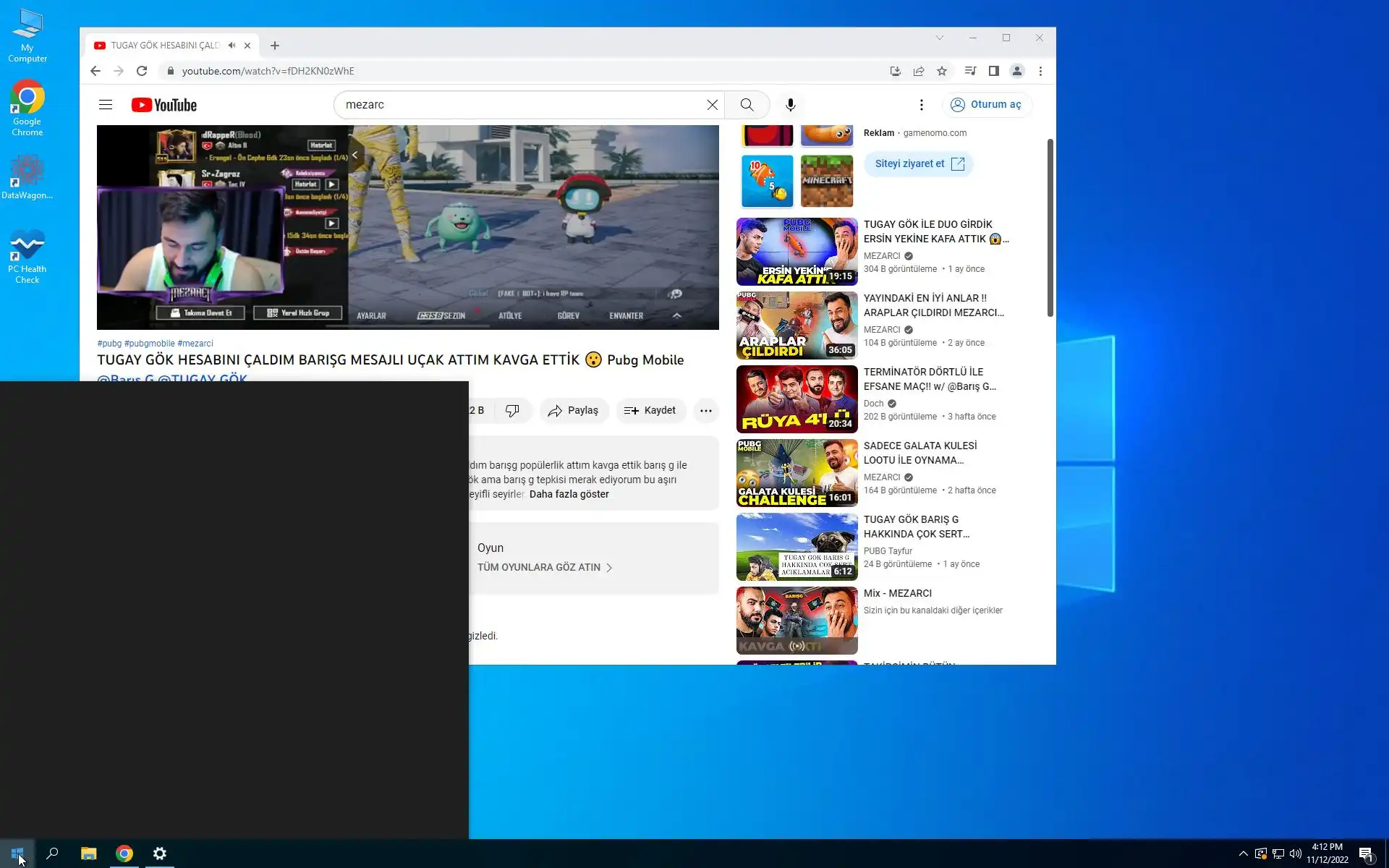Image resolution: width=1389 pixels, height=868 pixels.
Task: Start voice search with microphone icon
Action: (x=791, y=105)
